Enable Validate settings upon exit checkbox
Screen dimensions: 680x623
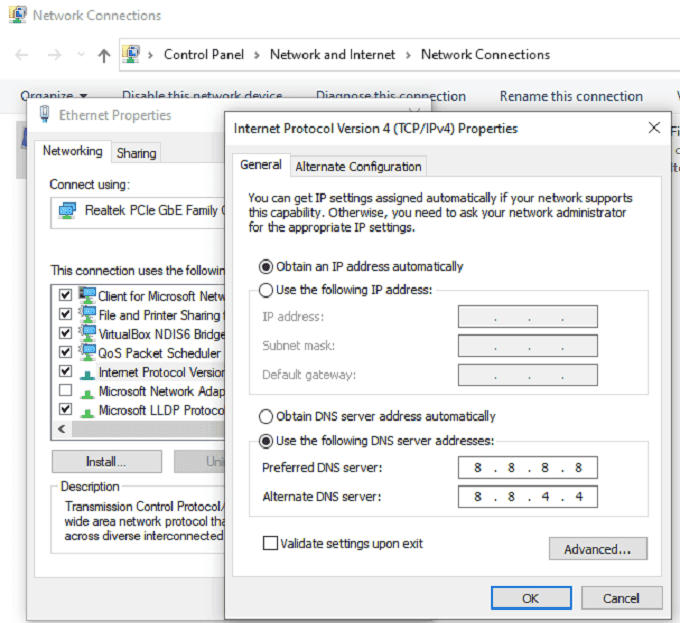click(270, 543)
